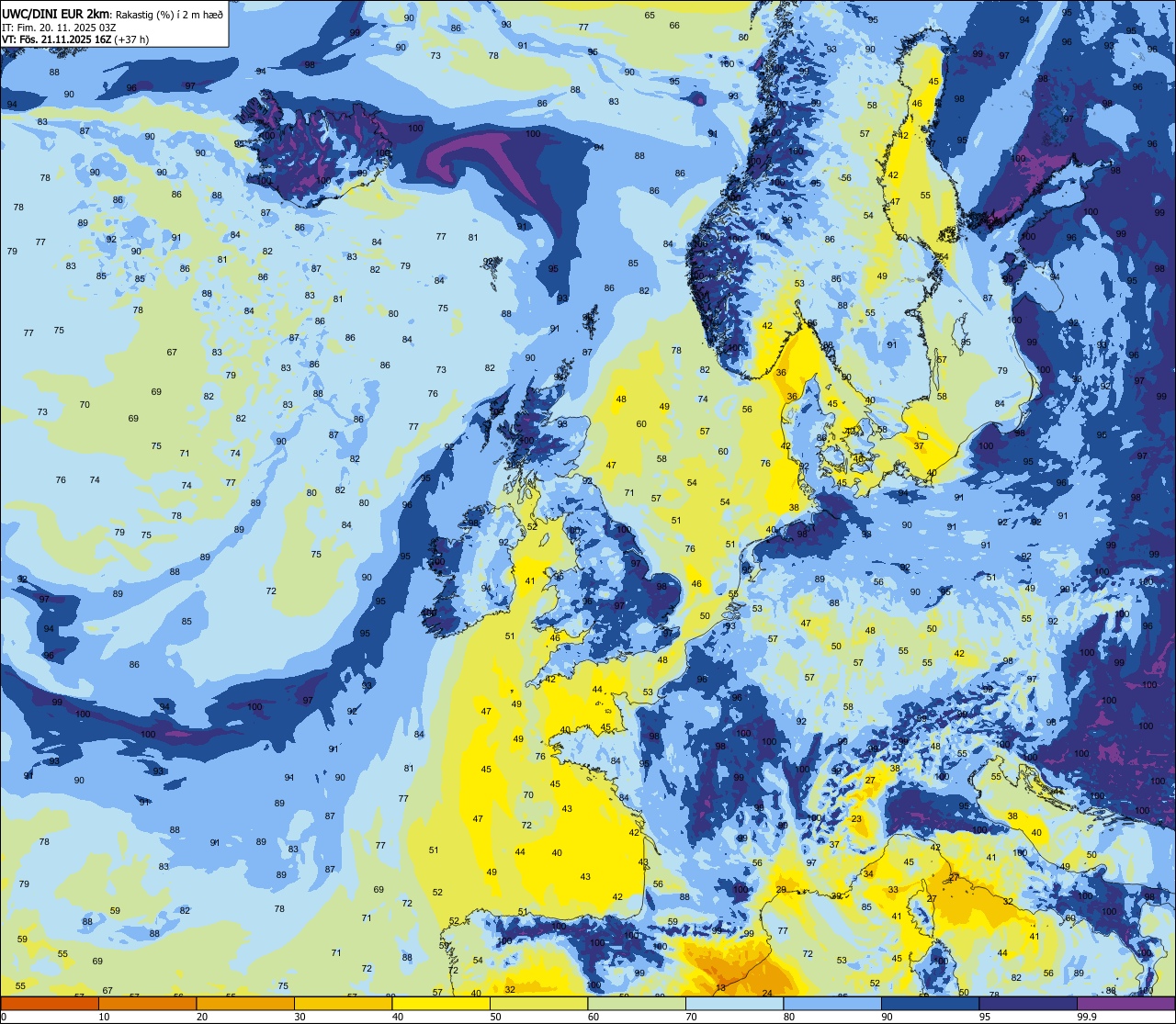
Task: Click the "0" label on the legend scale
Action: (x=4, y=1017)
